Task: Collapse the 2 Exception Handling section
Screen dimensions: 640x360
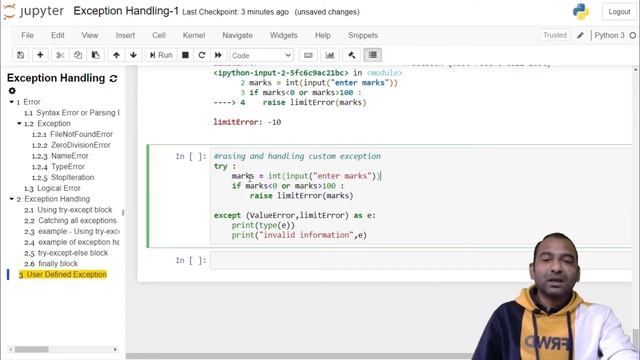Action: click(x=11, y=199)
